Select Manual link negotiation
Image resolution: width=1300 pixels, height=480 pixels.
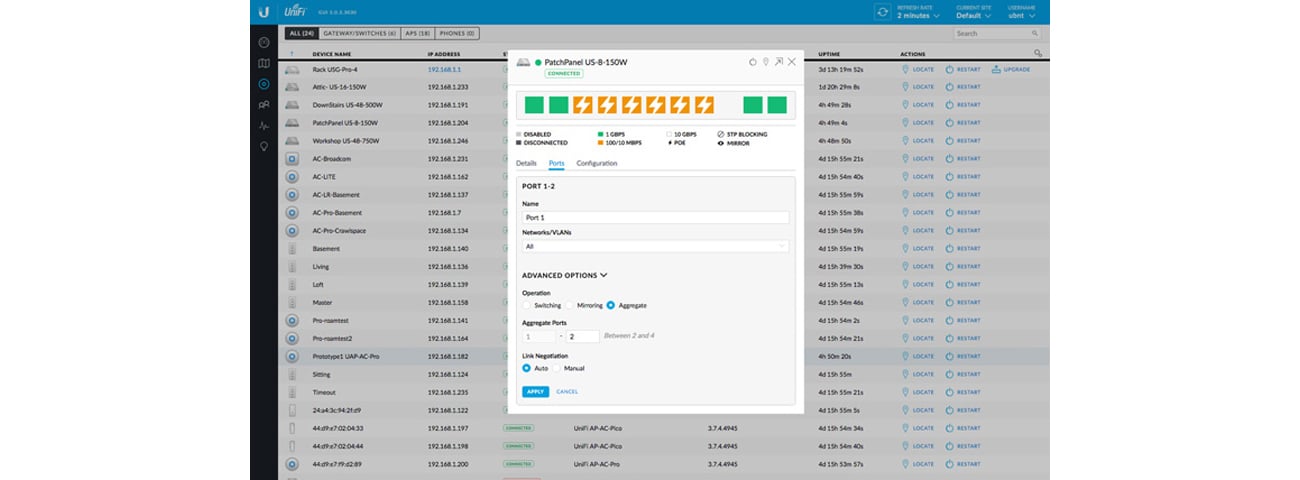[x=557, y=368]
